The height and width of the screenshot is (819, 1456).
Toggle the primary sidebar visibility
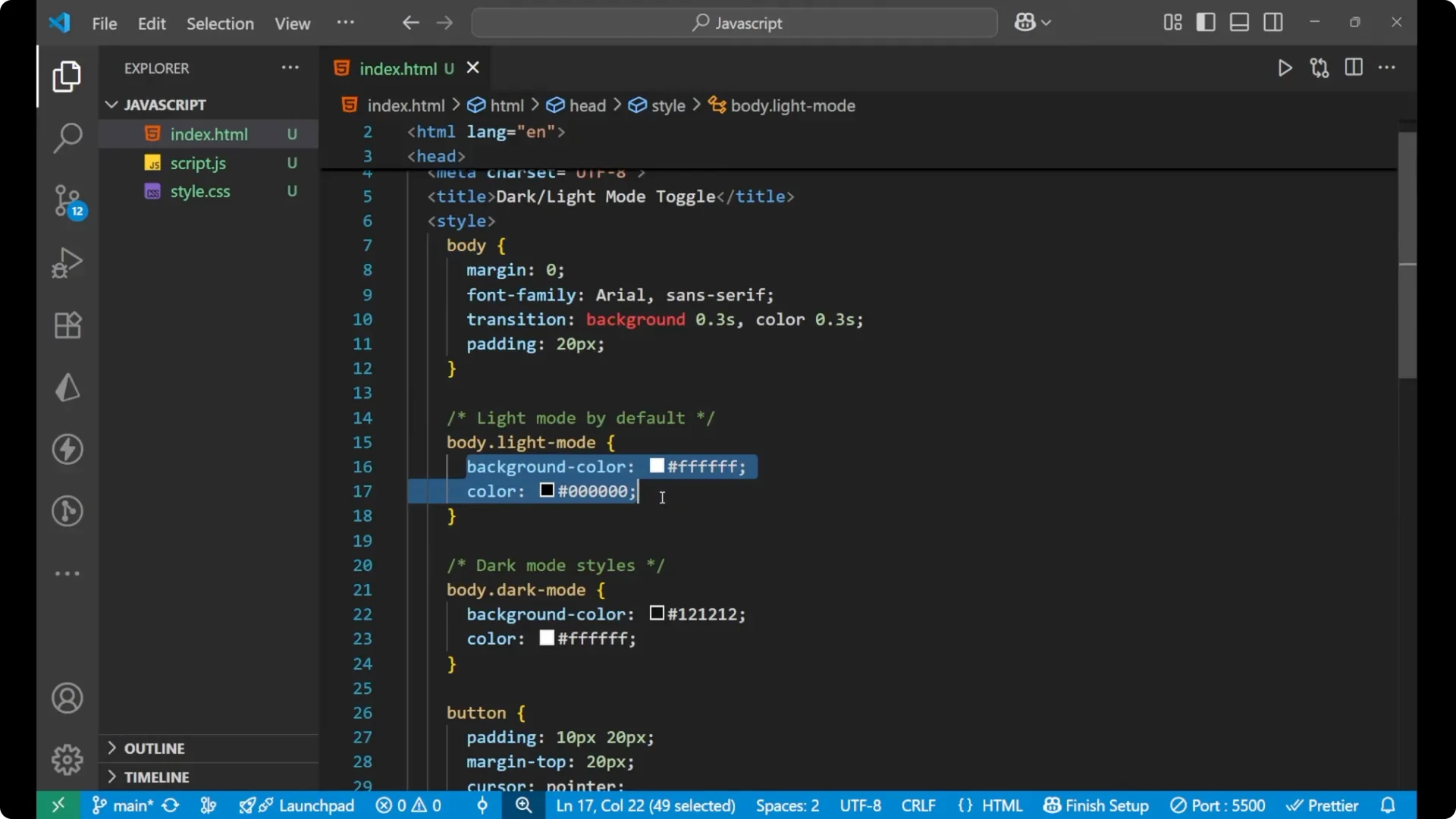(1206, 22)
